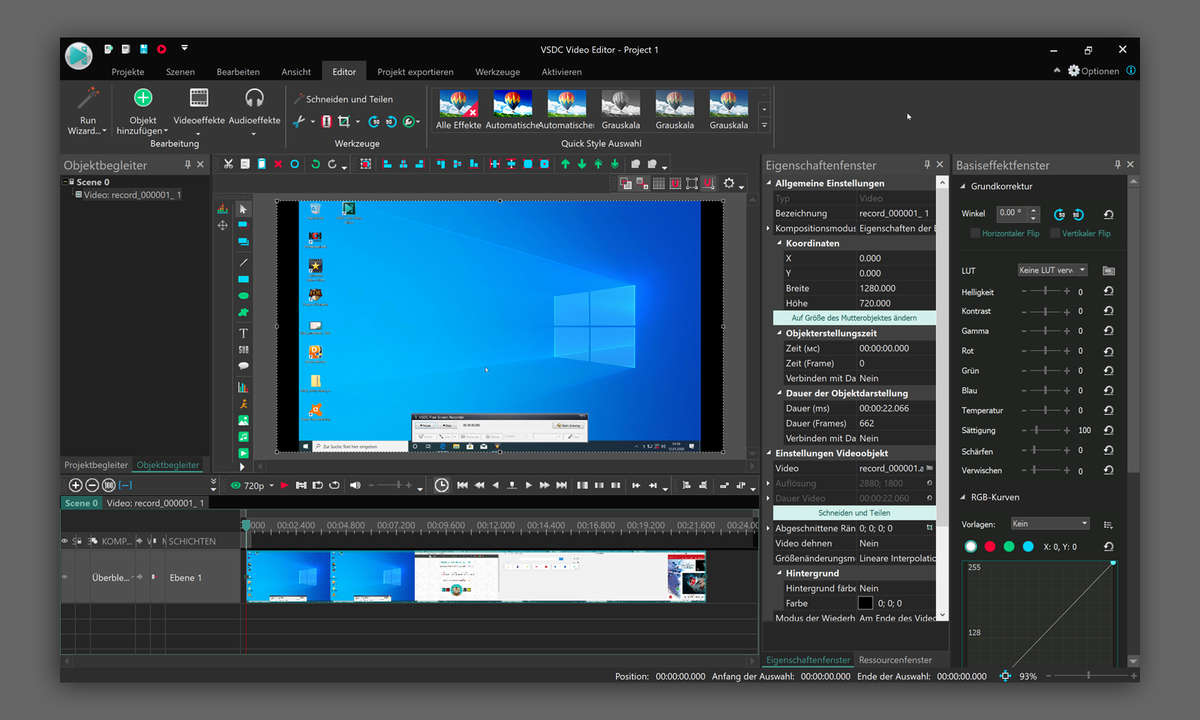Image resolution: width=1200 pixels, height=720 pixels.
Task: Select the white RGB curve channel
Action: click(970, 547)
